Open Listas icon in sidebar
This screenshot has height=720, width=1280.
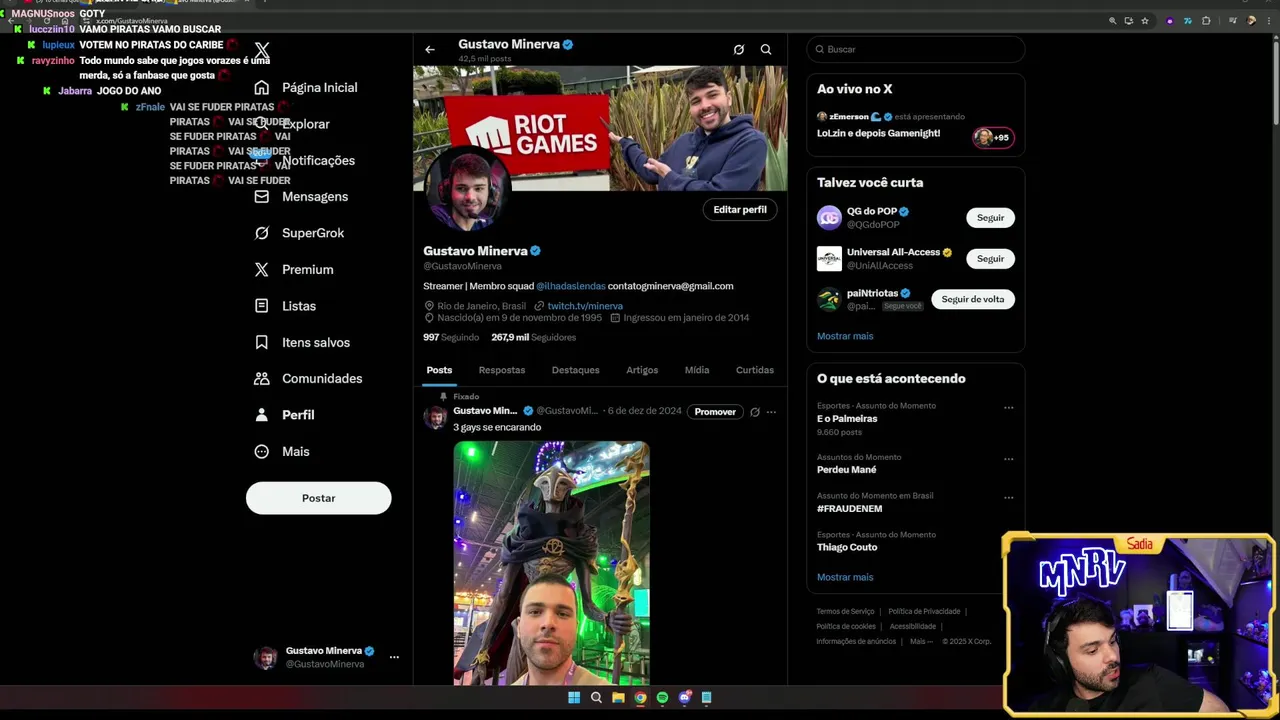262,306
